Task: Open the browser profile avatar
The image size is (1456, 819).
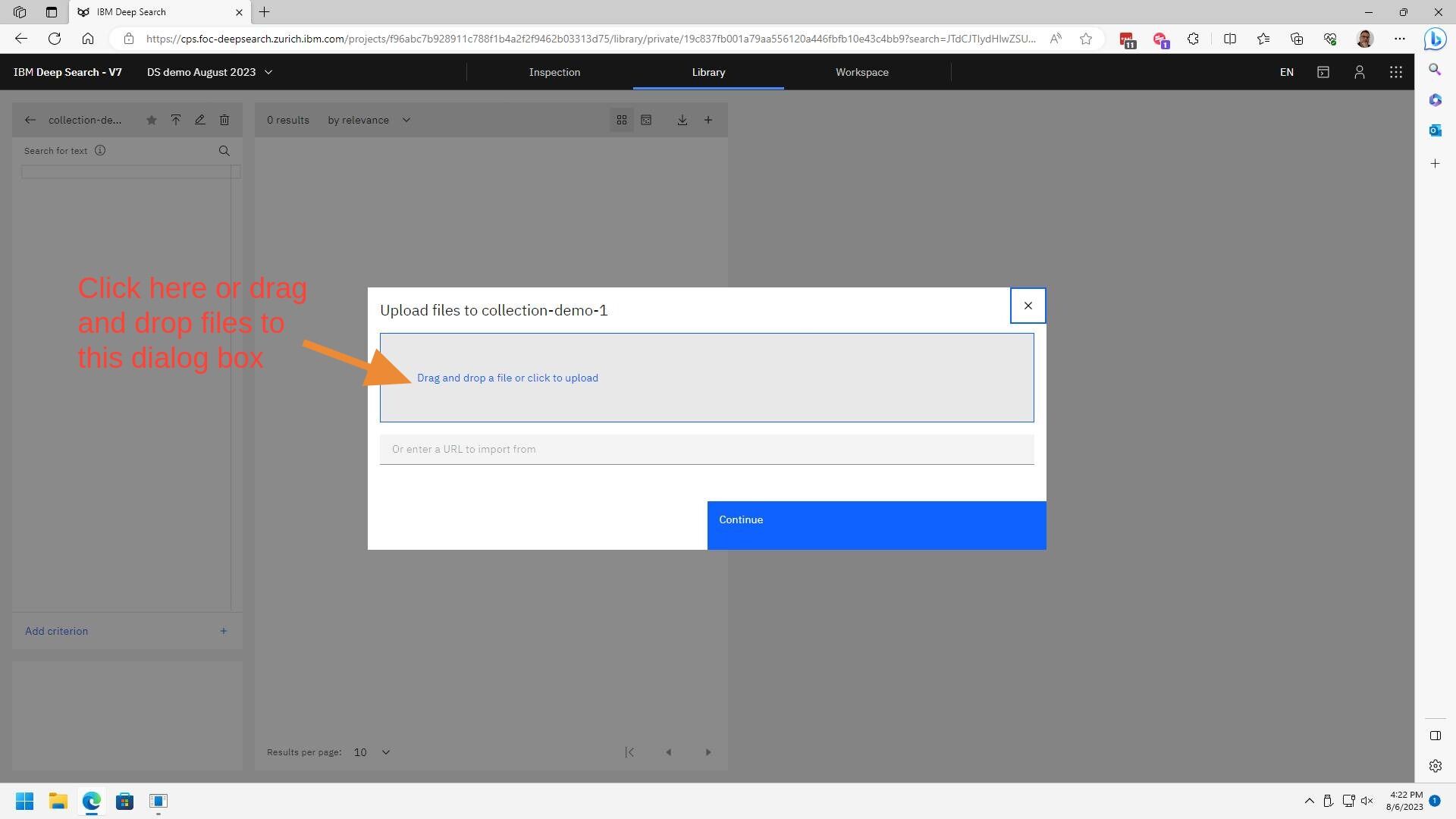Action: (x=1365, y=39)
